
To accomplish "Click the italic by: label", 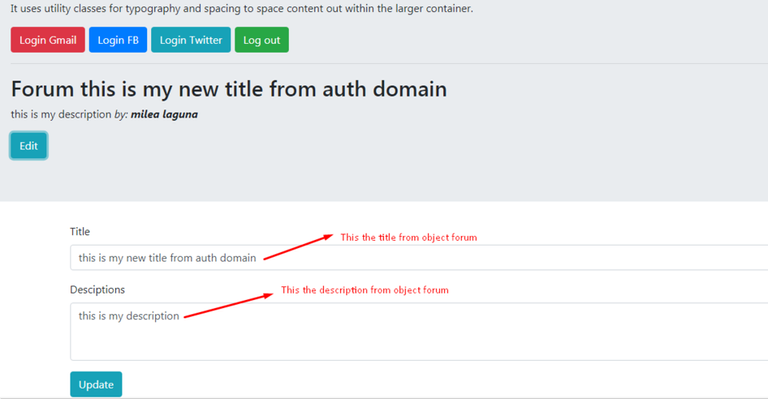I will tap(121, 114).
